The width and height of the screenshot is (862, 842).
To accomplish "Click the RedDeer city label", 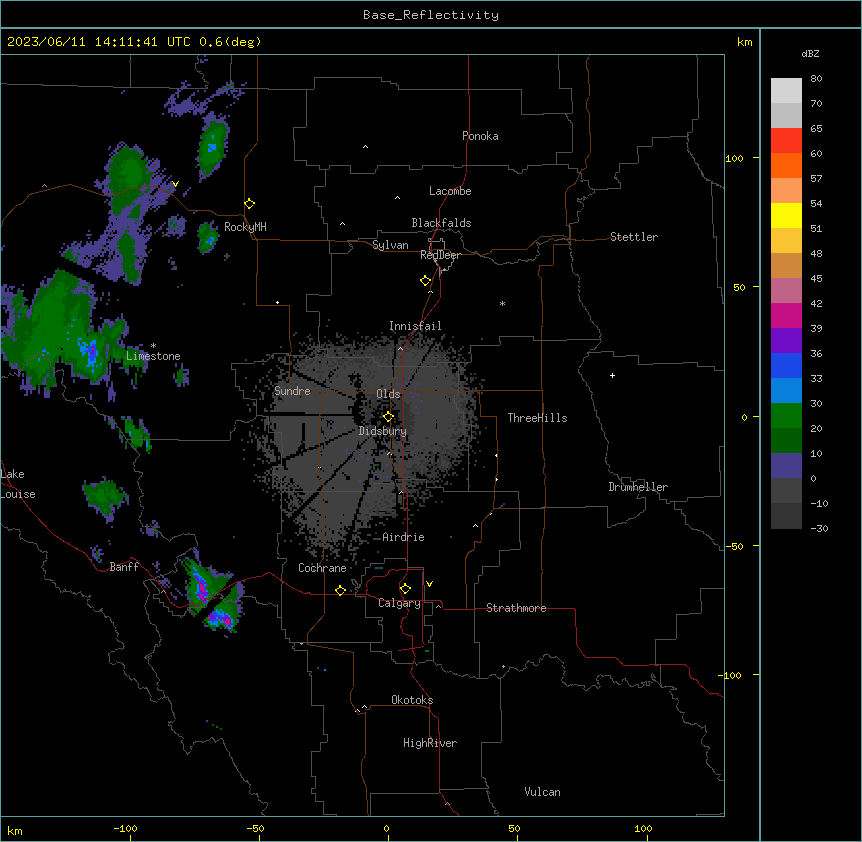I will click(440, 255).
